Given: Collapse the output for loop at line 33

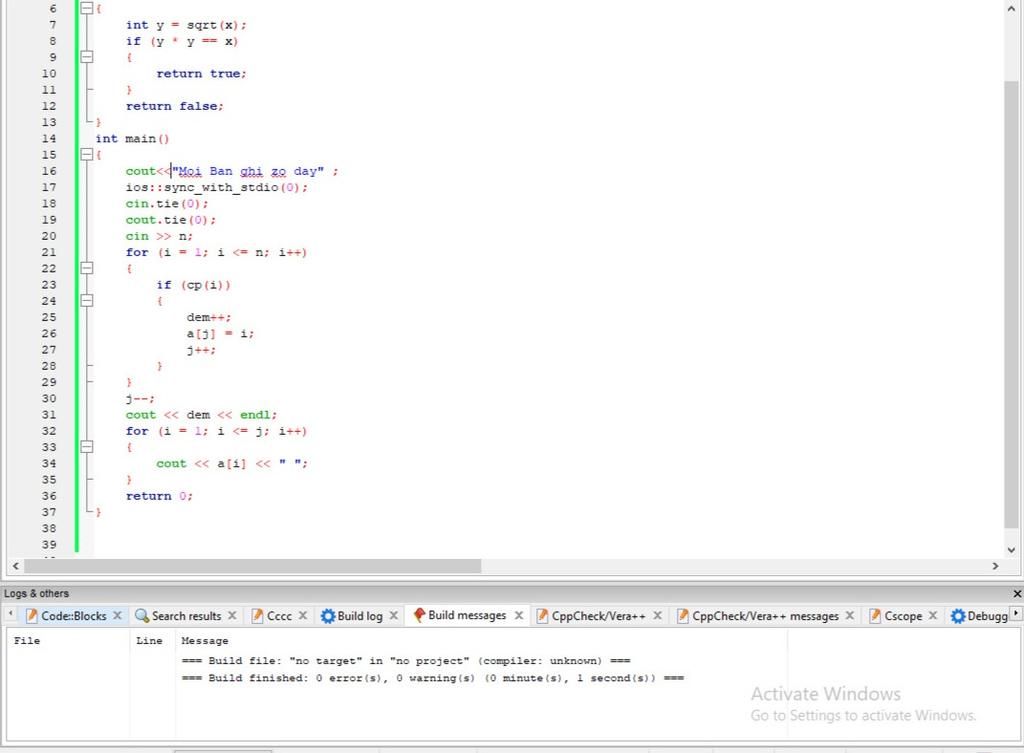Looking at the screenshot, I should click(x=86, y=447).
